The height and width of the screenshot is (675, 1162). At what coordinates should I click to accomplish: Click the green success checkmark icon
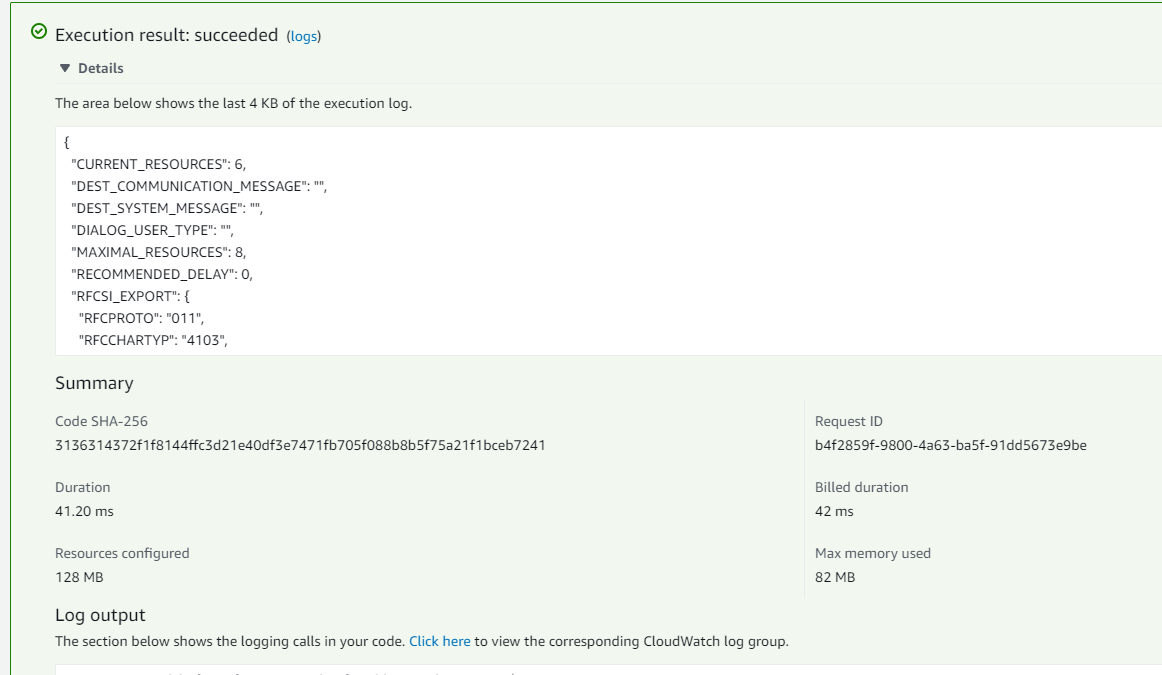click(39, 31)
